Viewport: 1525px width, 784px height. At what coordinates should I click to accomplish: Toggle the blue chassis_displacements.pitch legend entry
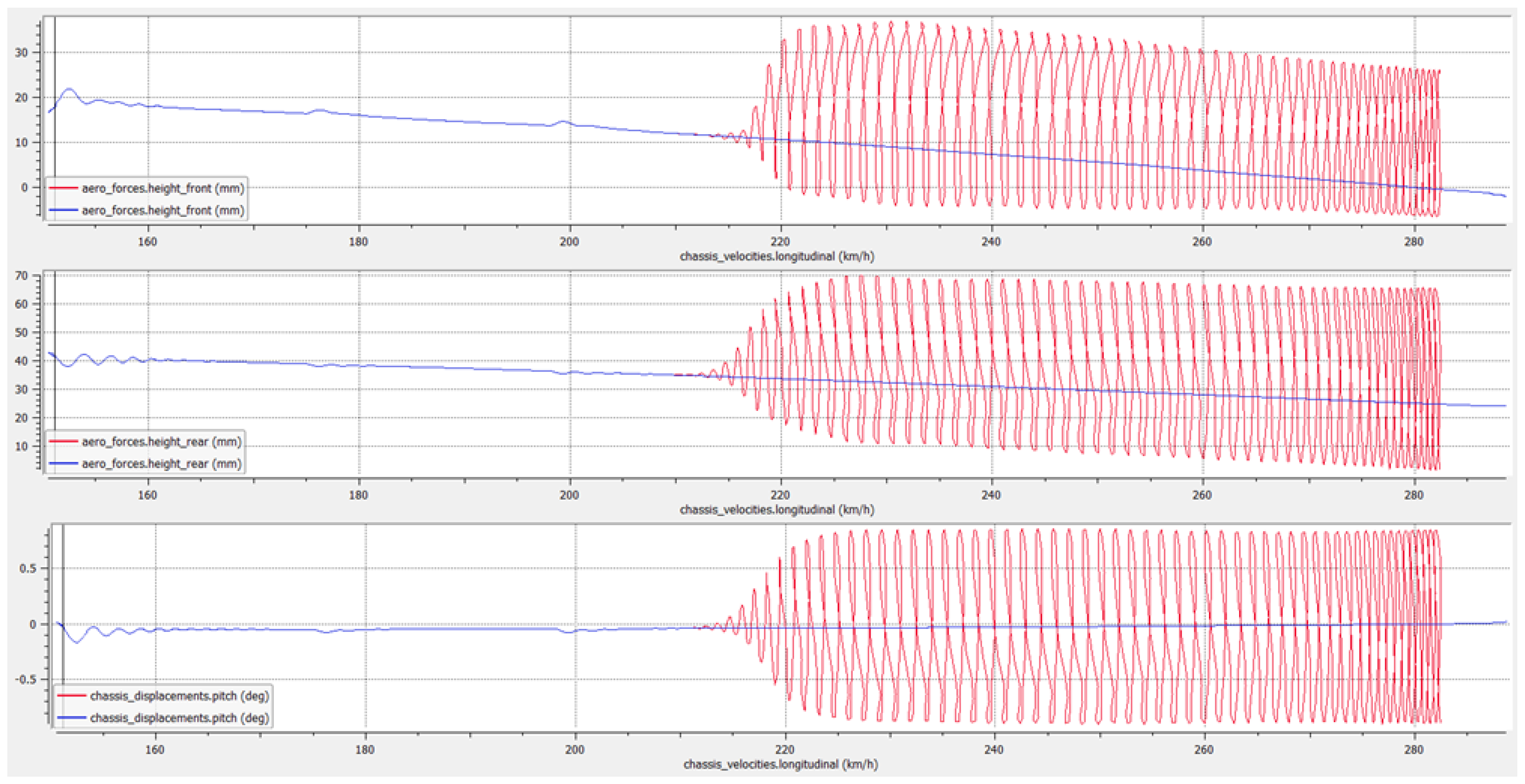click(179, 718)
